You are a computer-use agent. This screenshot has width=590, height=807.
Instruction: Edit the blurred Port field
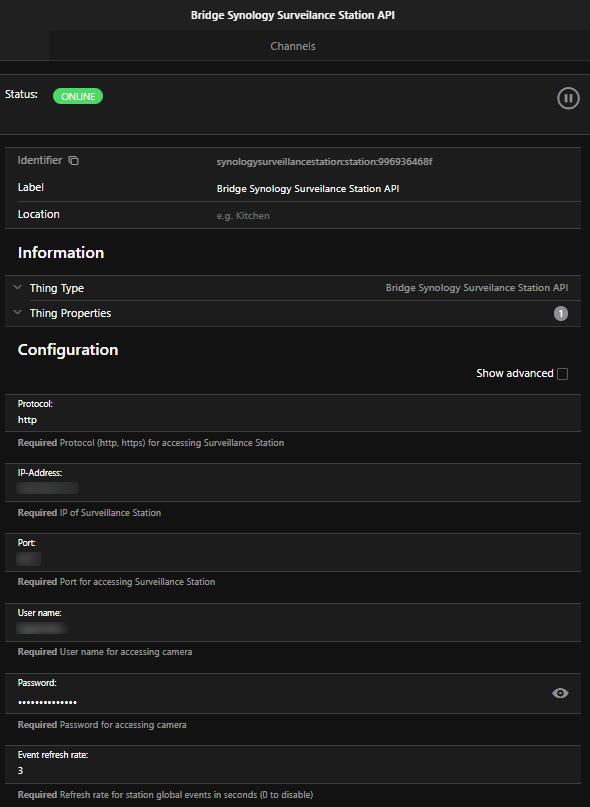293,552
